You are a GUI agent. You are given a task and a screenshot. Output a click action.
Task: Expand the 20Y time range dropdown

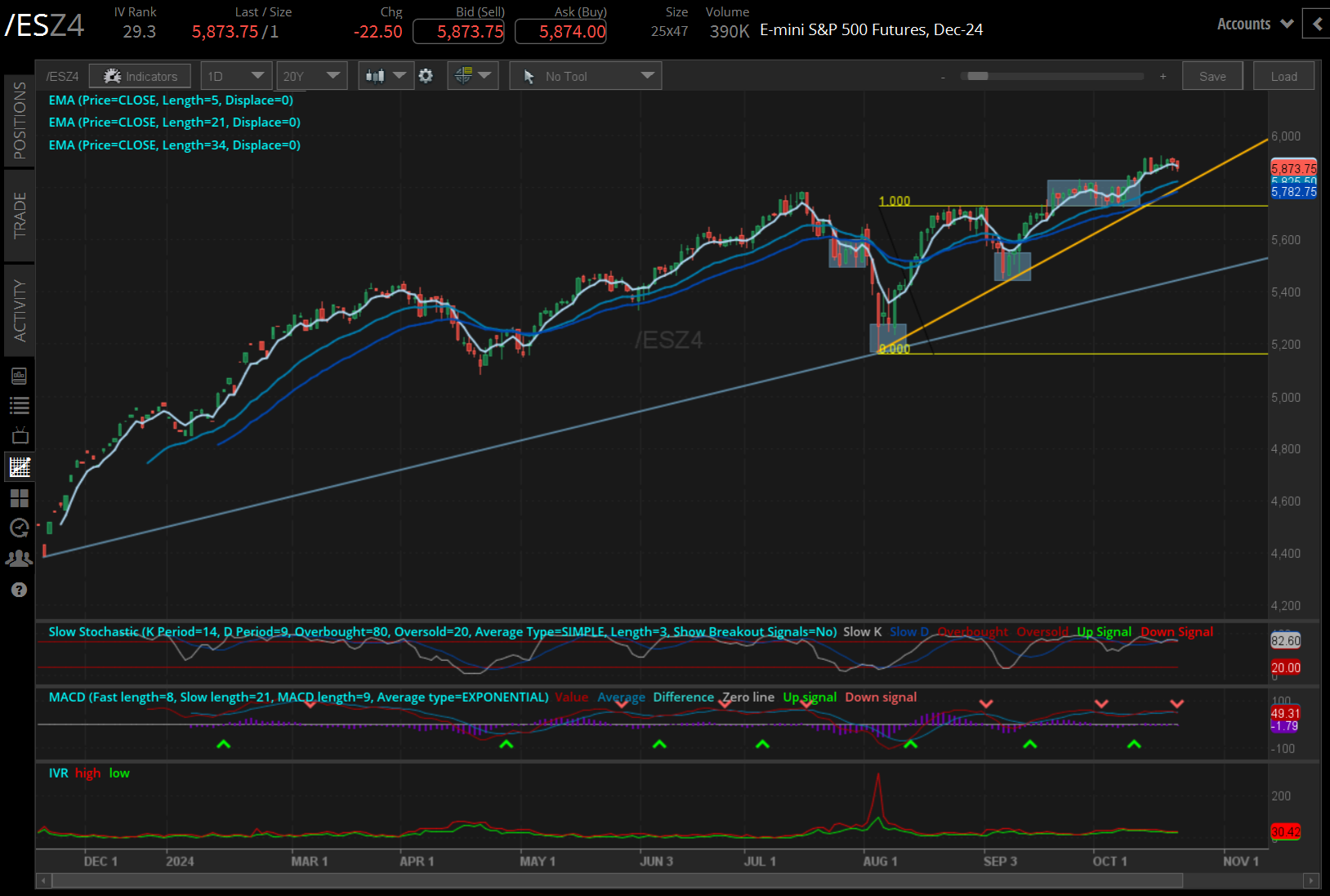coord(311,75)
